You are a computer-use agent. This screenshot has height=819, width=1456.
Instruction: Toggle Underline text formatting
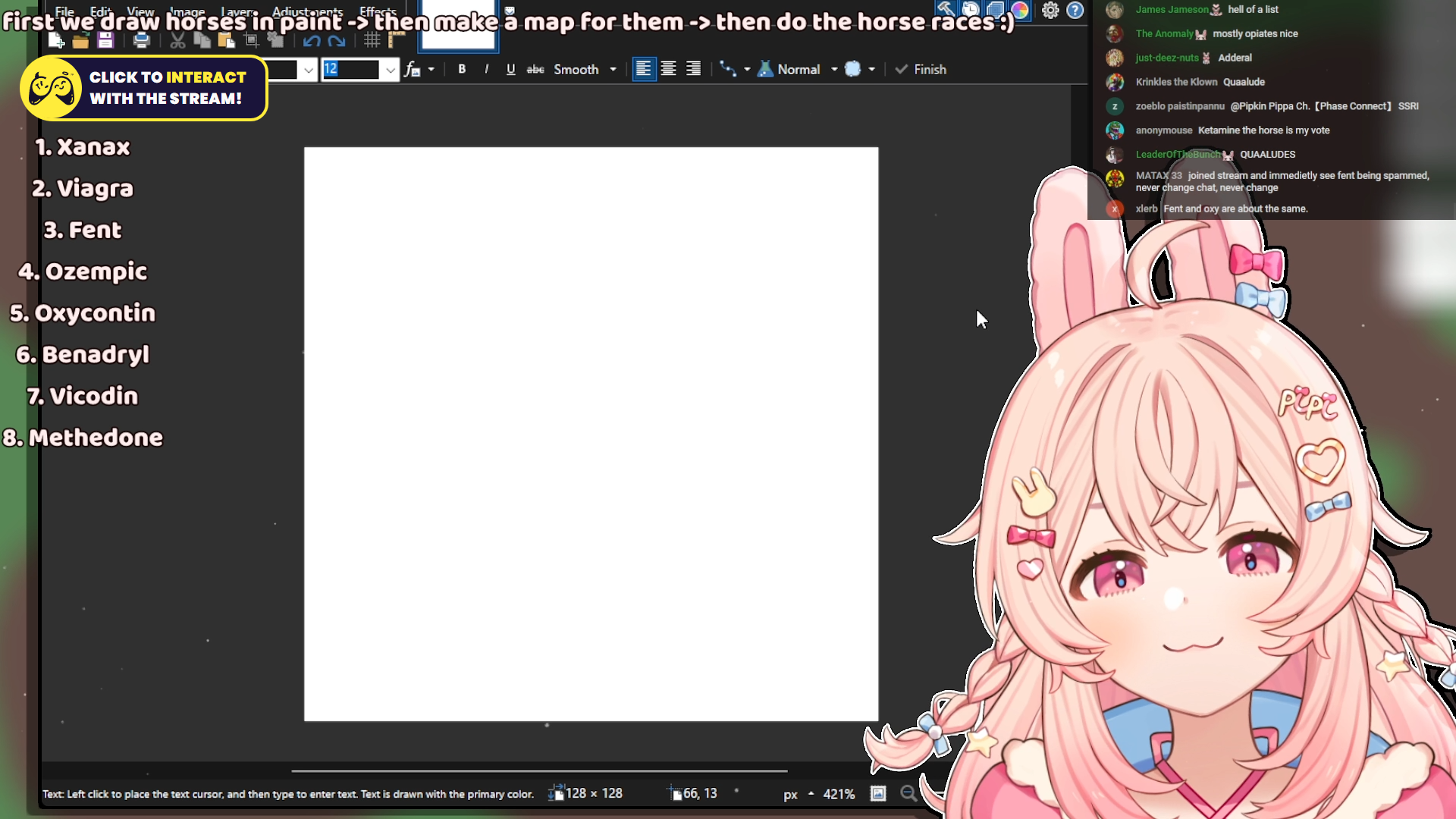[x=510, y=69]
